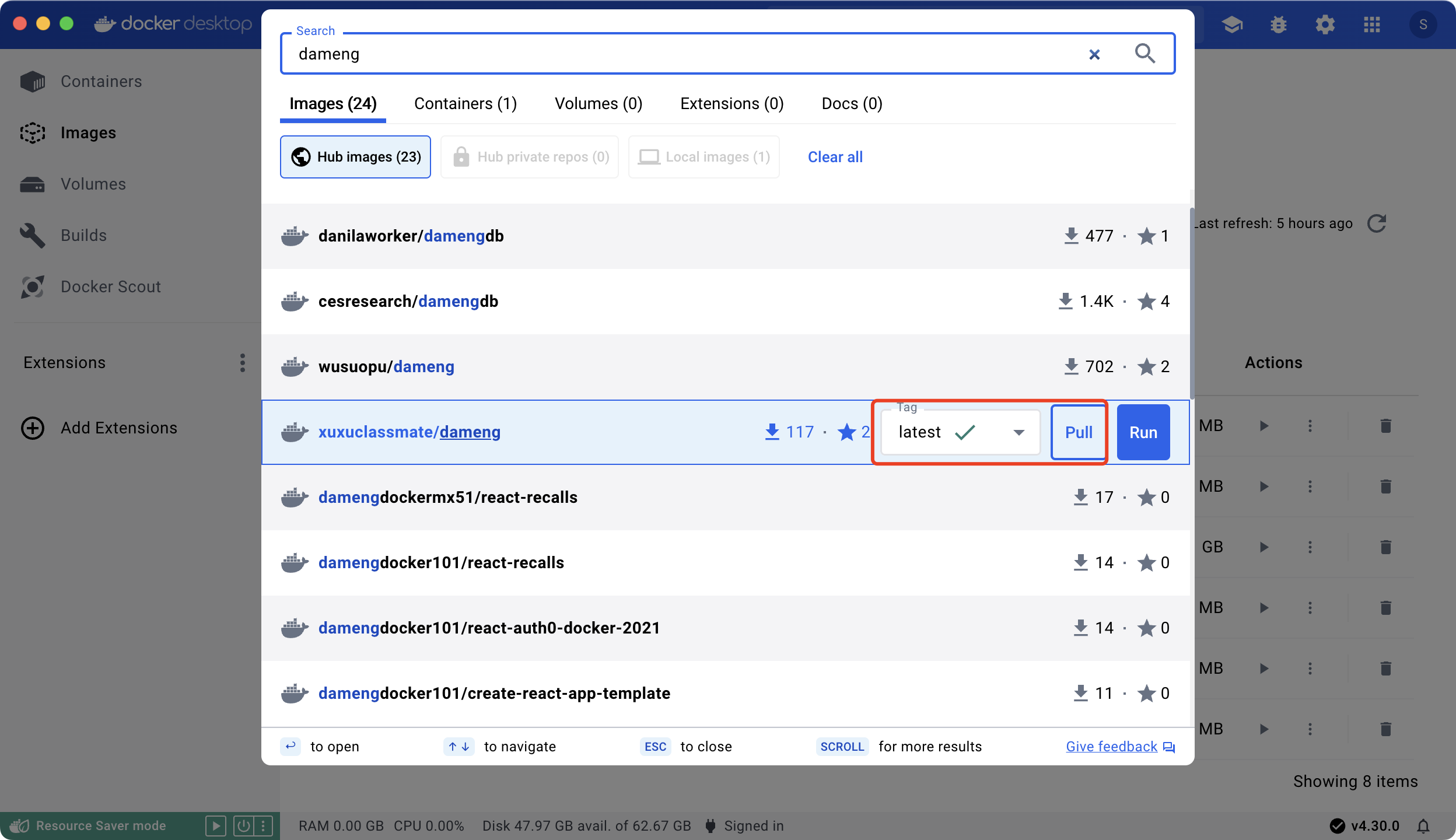
Task: Click the RAM 0.00 GB status text
Action: point(341,826)
